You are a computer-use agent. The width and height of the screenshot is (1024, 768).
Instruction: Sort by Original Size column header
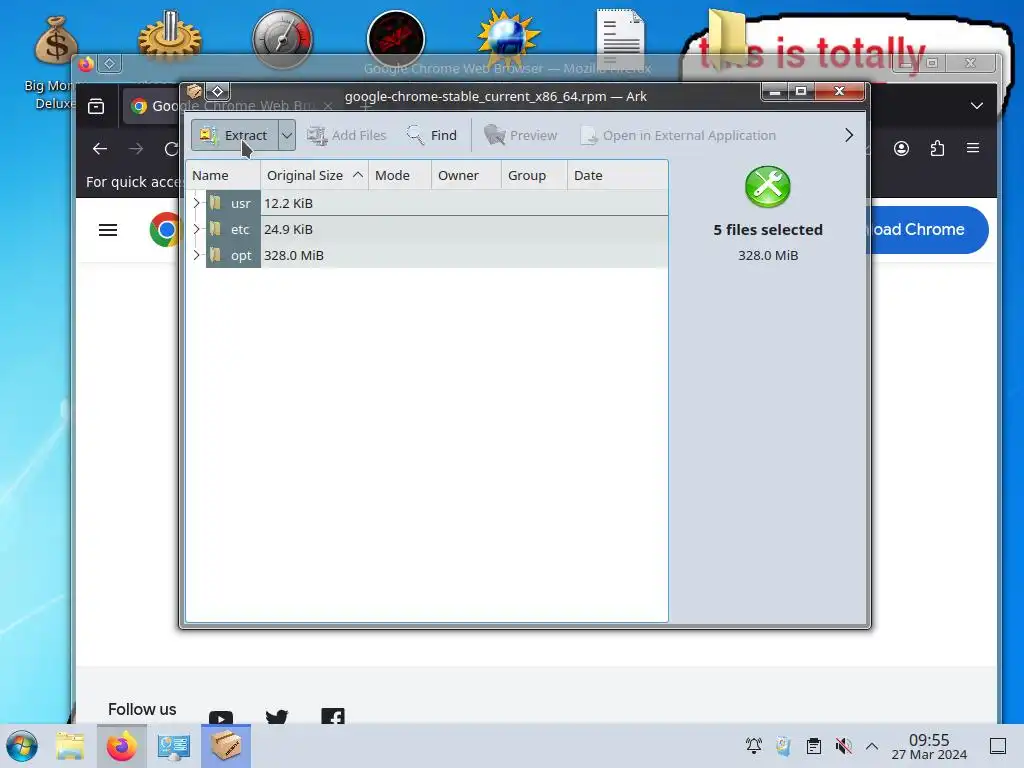(314, 175)
